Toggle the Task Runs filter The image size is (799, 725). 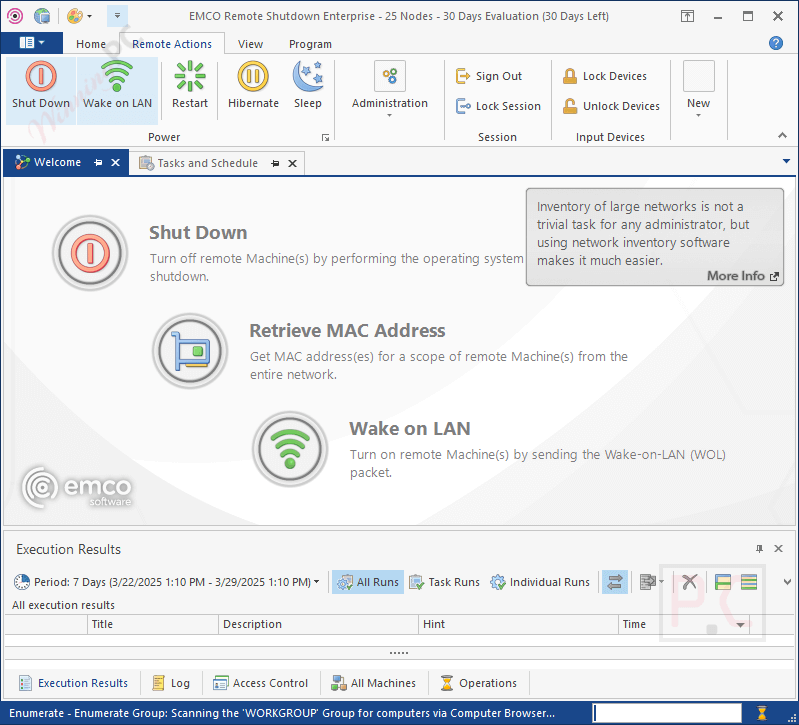[x=444, y=582]
